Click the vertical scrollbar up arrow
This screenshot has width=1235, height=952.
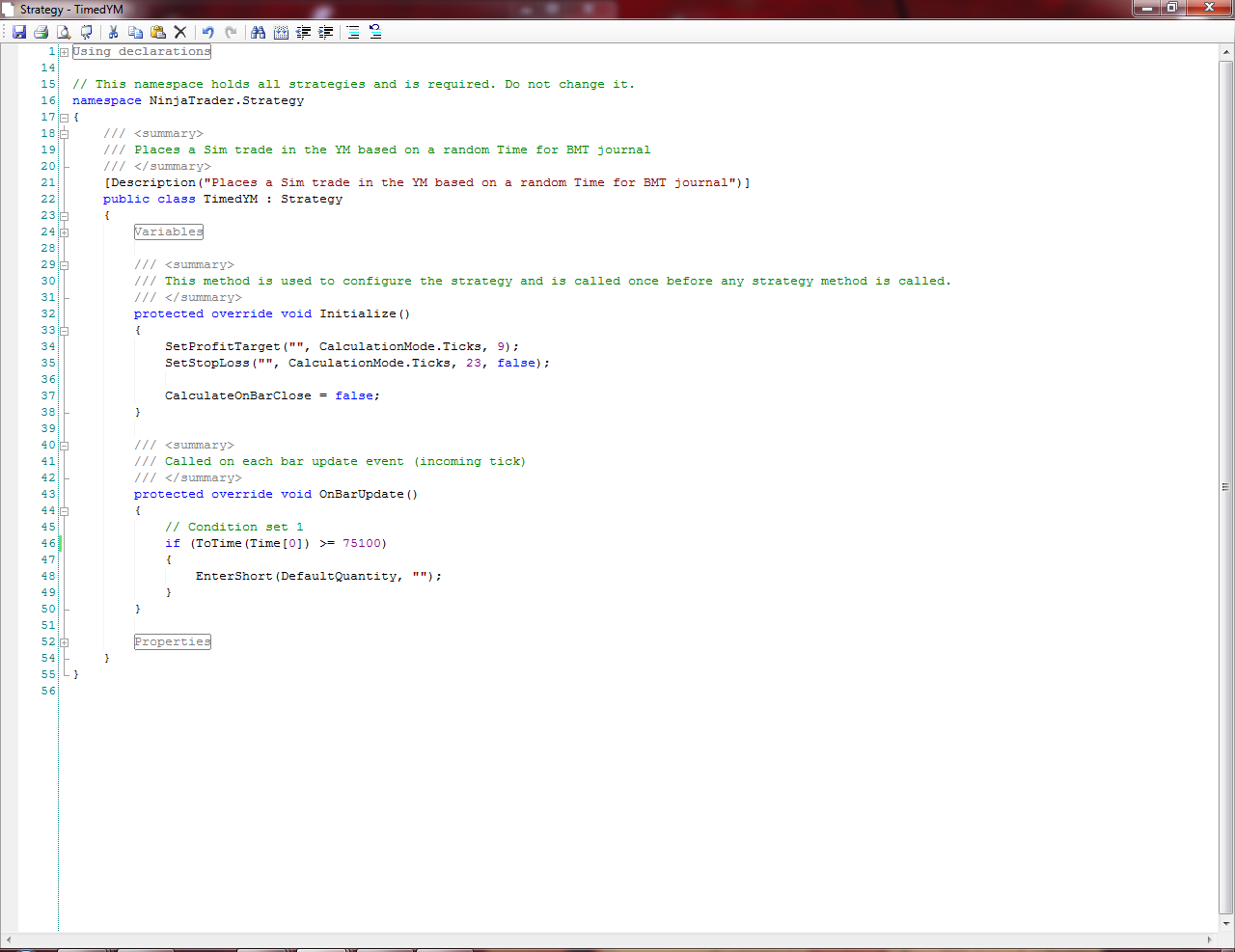(1225, 53)
